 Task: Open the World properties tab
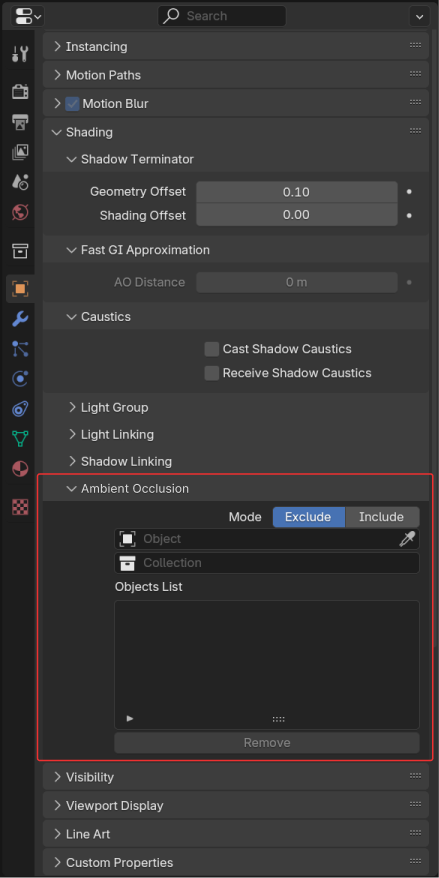pyautogui.click(x=20, y=212)
